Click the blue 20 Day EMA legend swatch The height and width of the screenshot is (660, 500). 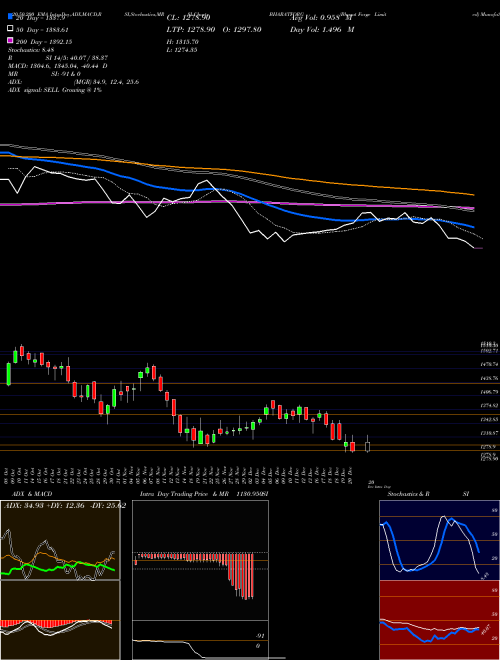click(11, 17)
